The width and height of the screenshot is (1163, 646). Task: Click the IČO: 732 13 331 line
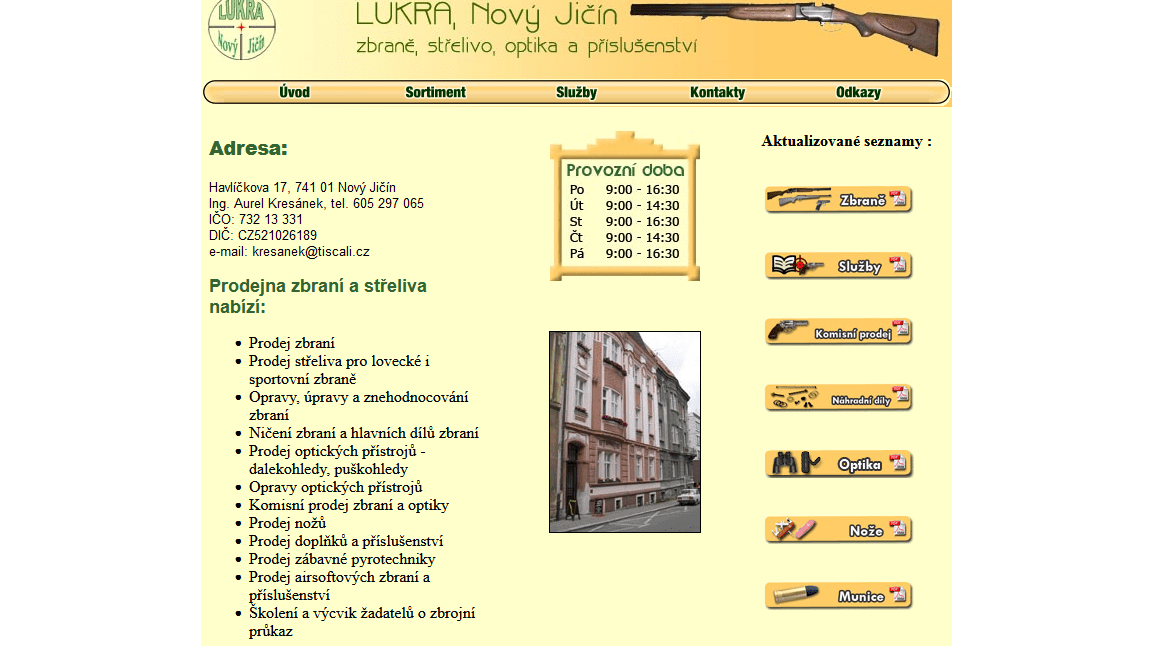tap(256, 220)
